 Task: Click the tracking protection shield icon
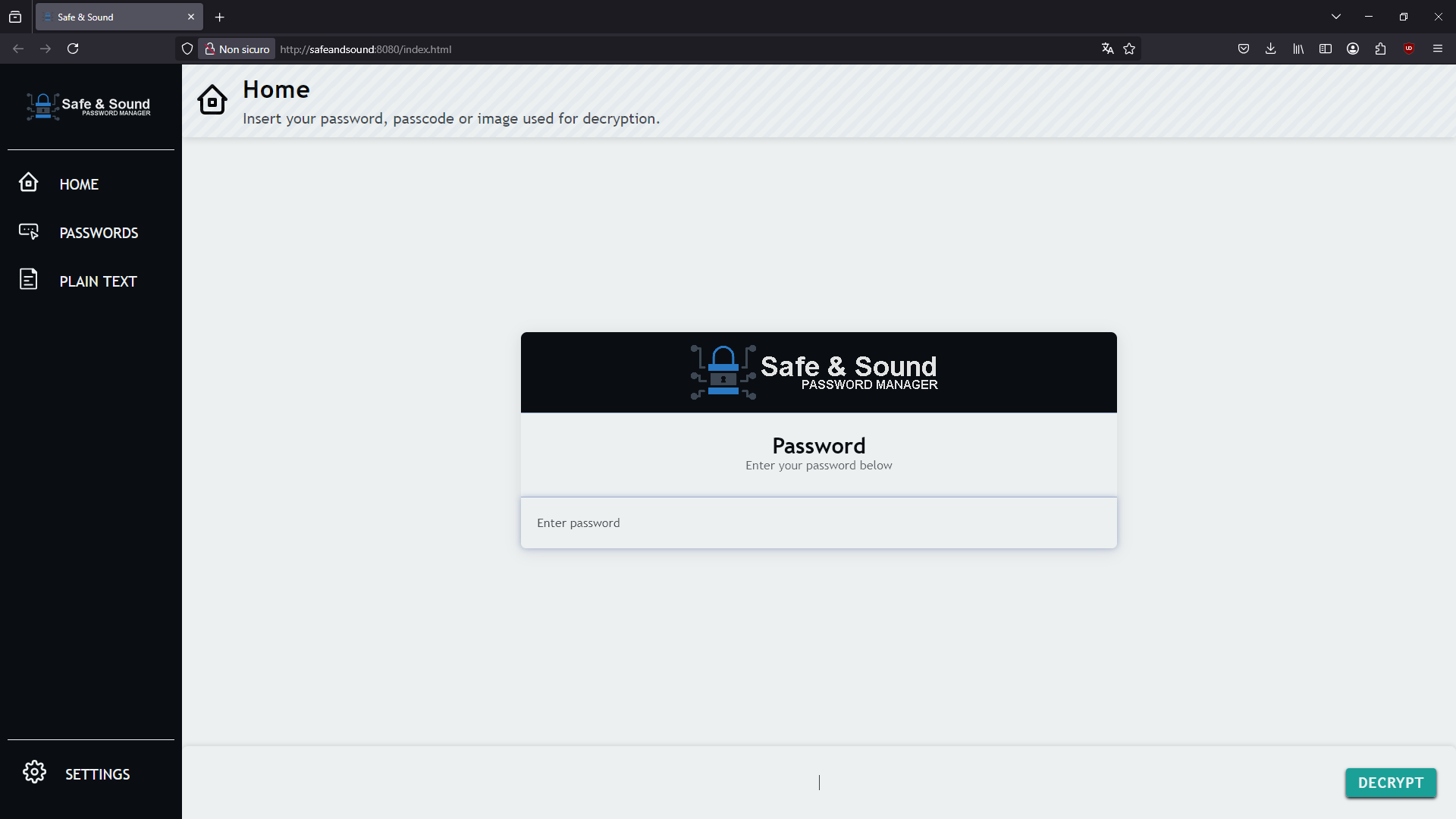(x=187, y=49)
